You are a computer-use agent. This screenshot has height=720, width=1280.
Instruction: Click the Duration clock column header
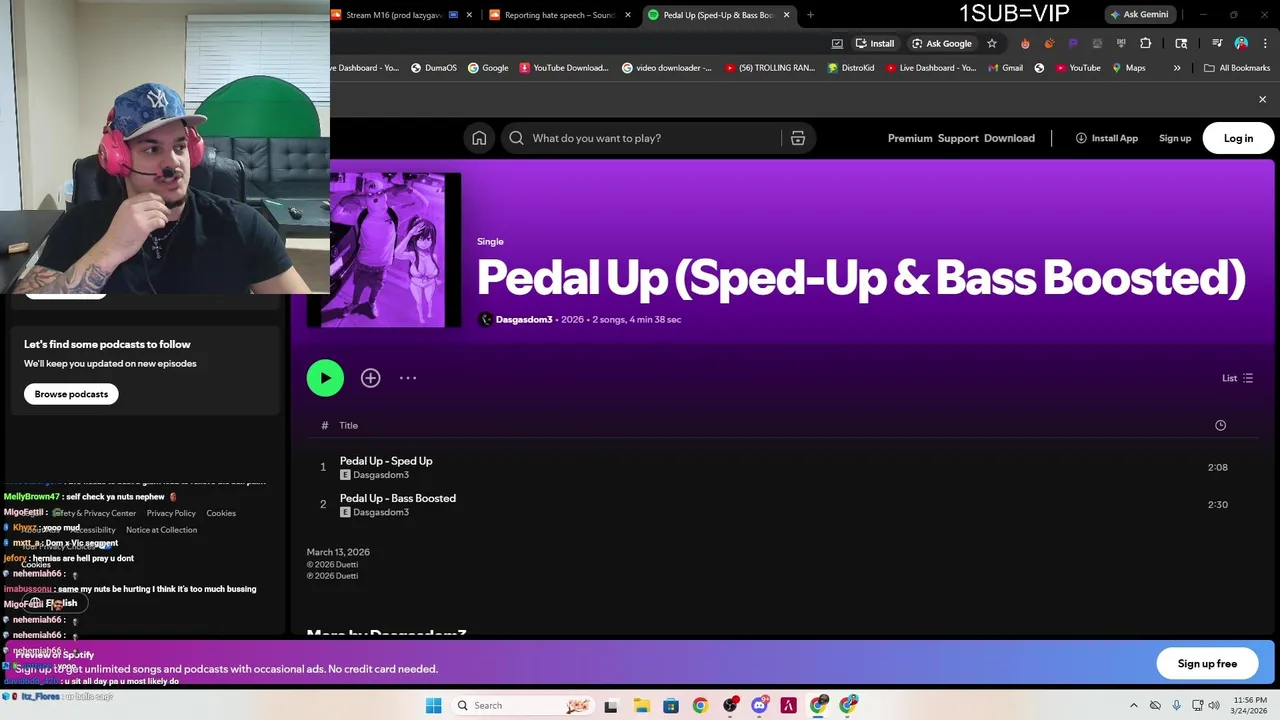[1220, 425]
